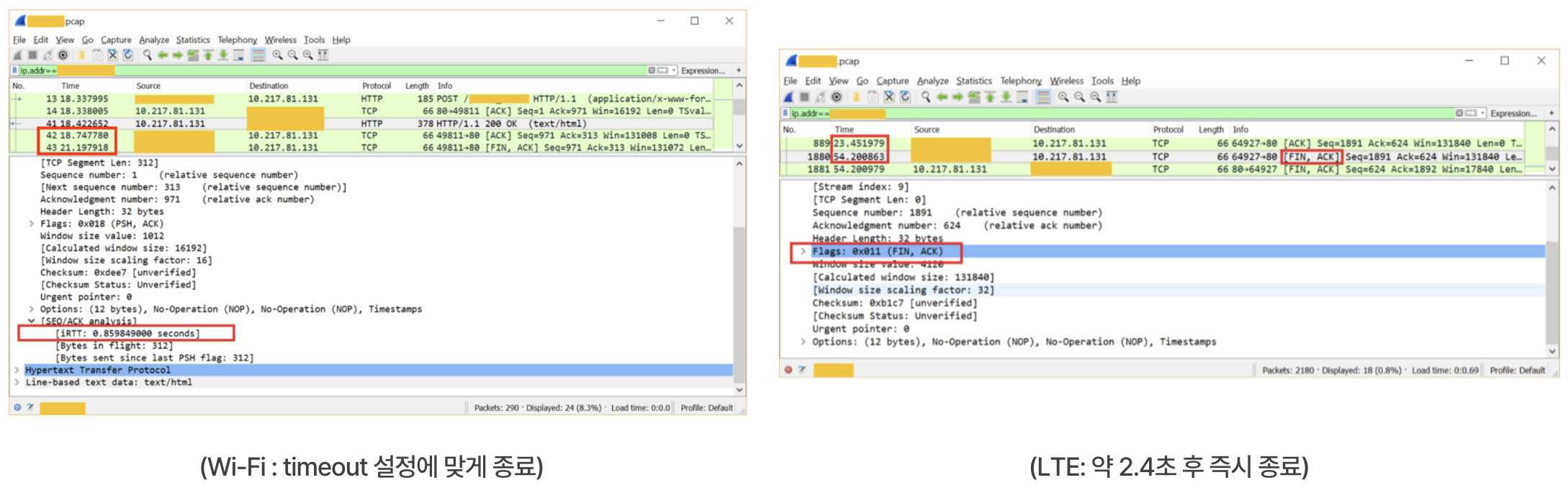1568x498 pixels.
Task: Stop capture square icon in right window
Action: tap(804, 96)
